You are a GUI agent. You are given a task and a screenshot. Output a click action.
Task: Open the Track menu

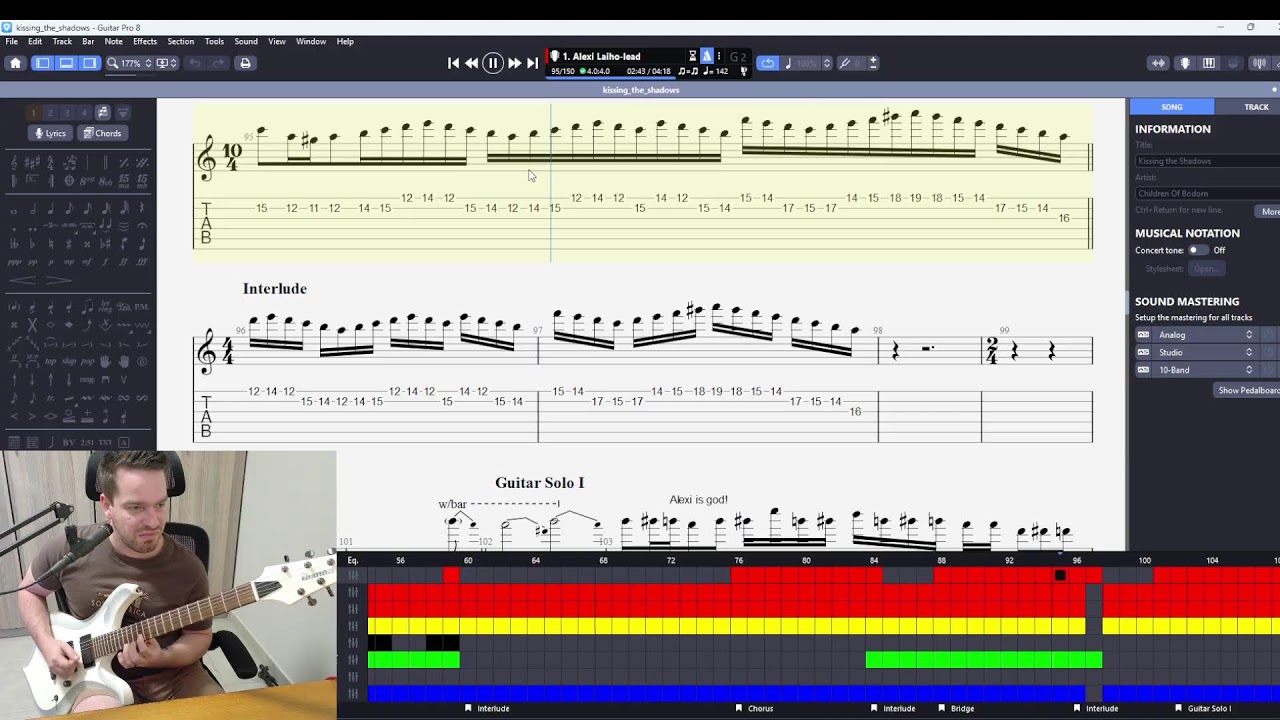[x=62, y=41]
